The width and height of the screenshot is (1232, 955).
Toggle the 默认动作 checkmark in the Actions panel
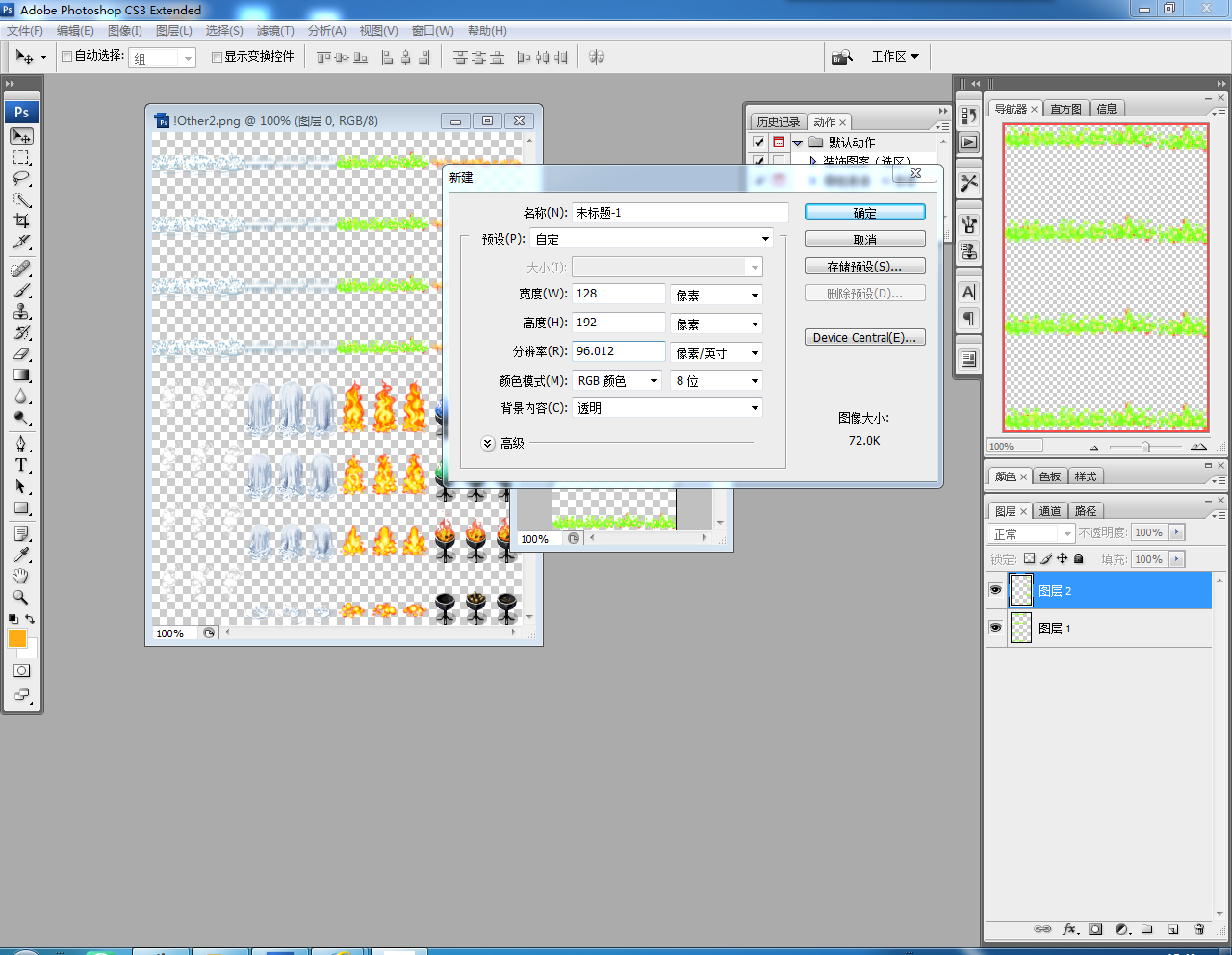coord(759,142)
